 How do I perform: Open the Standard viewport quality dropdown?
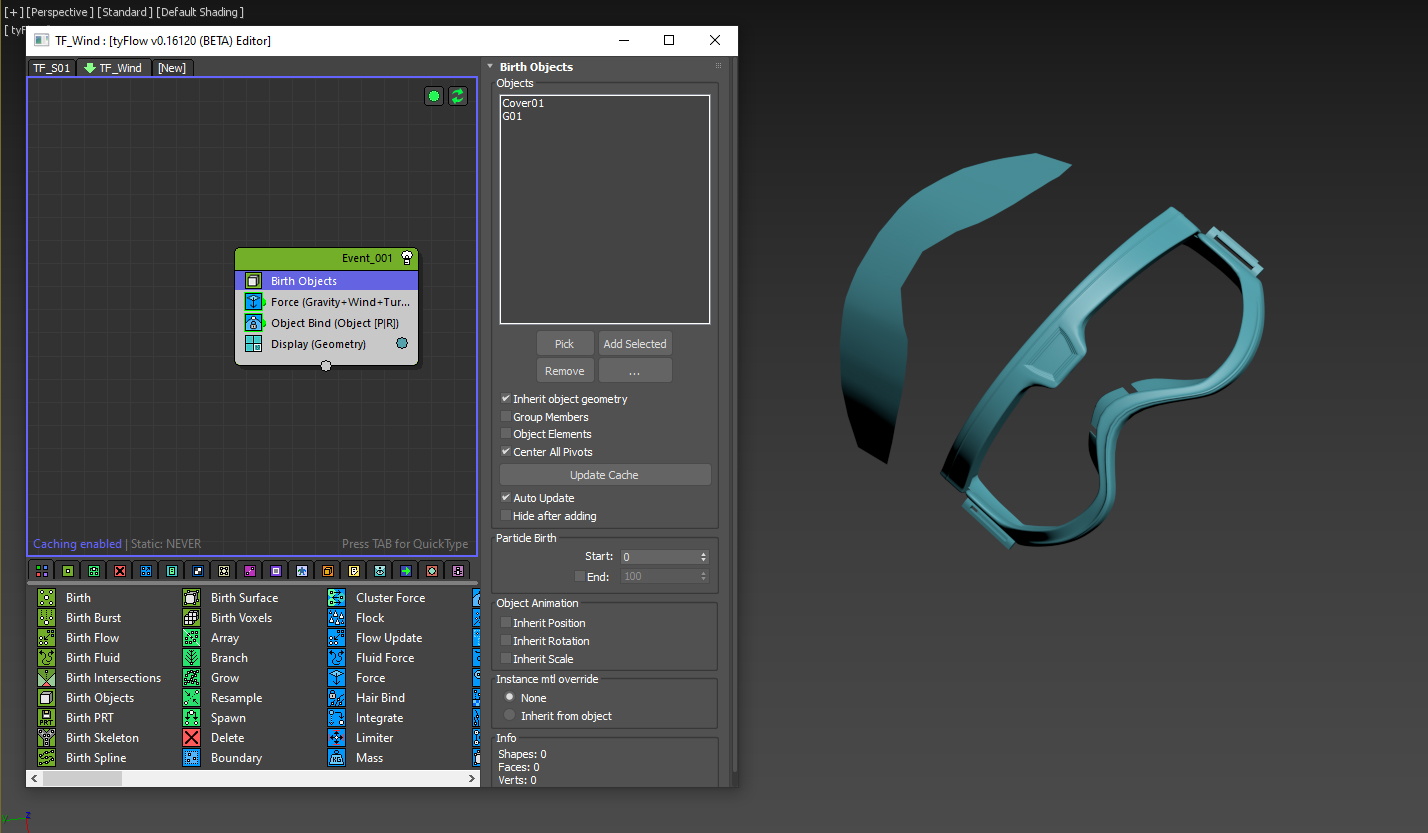click(x=125, y=12)
